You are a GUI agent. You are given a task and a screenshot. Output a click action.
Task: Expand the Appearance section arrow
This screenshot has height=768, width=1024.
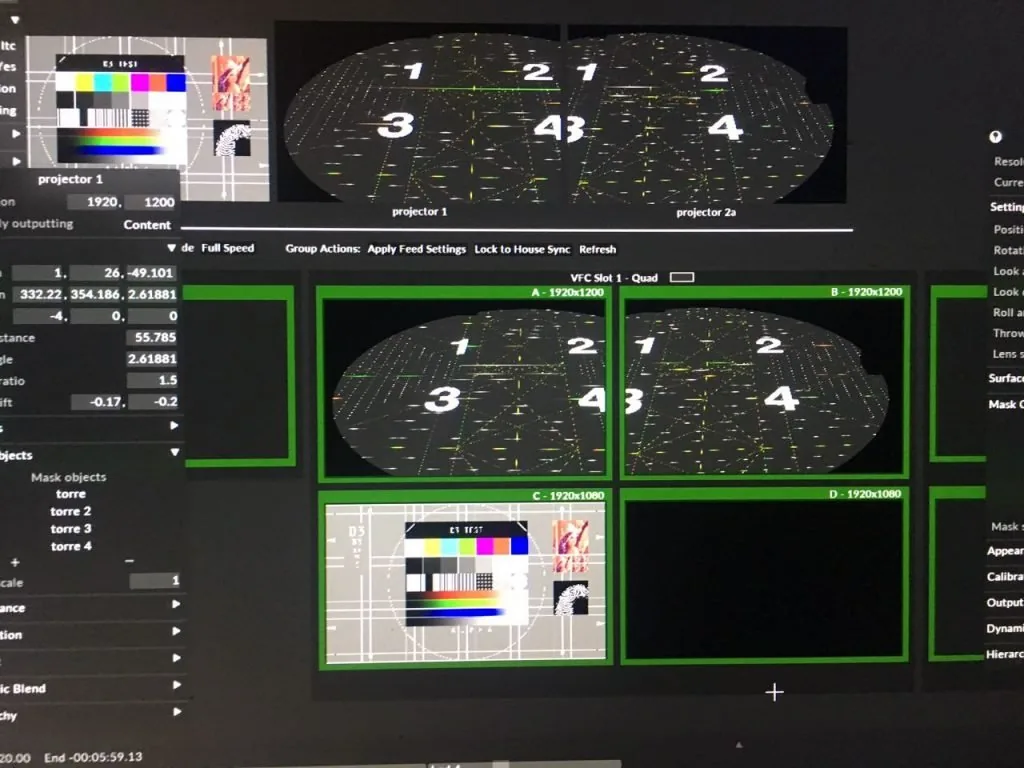point(176,604)
